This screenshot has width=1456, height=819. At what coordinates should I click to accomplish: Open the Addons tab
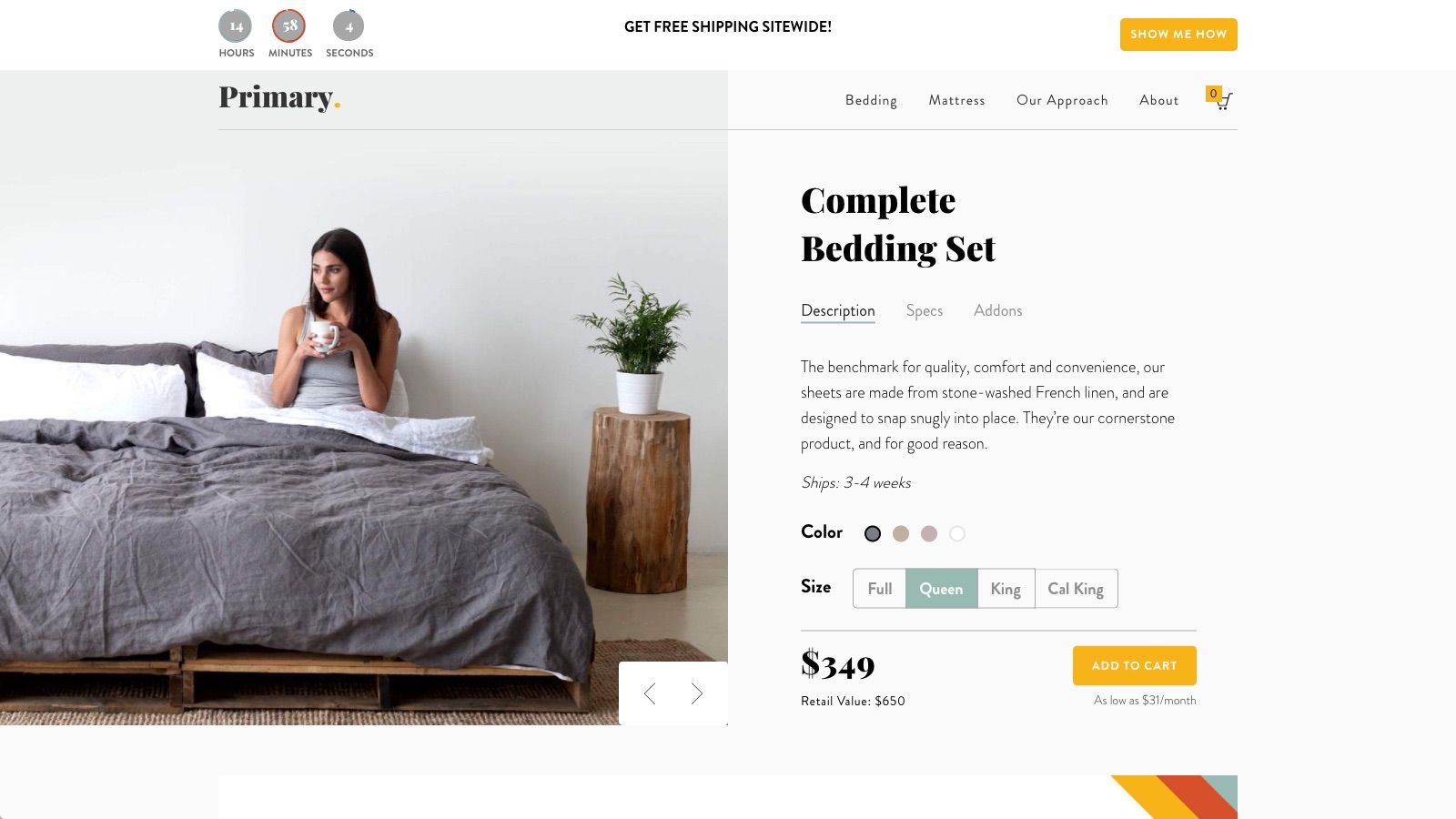click(x=998, y=311)
